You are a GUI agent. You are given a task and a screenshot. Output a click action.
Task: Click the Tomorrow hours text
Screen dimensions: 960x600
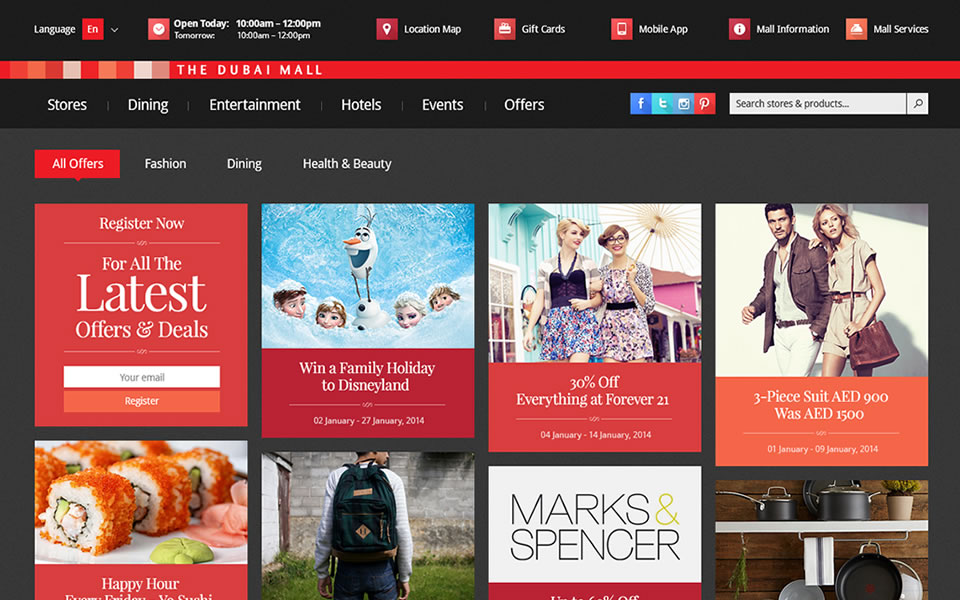pos(242,36)
